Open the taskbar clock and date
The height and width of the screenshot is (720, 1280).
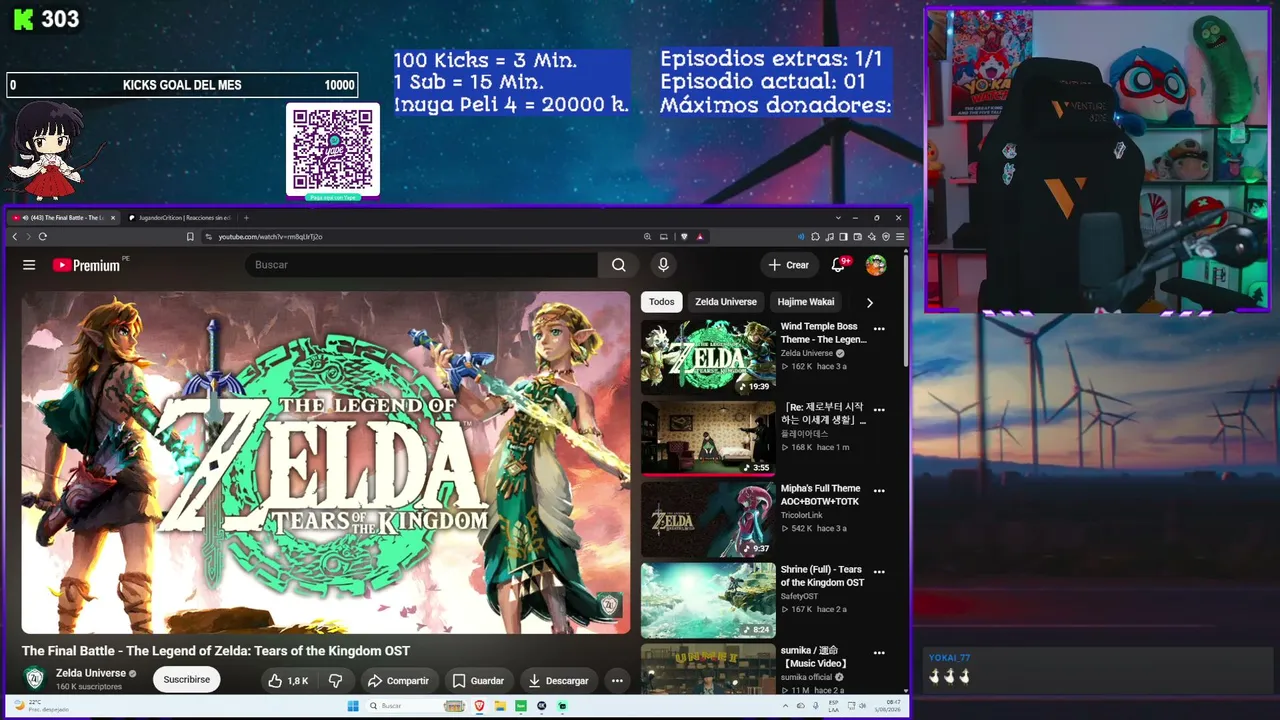[887, 706]
